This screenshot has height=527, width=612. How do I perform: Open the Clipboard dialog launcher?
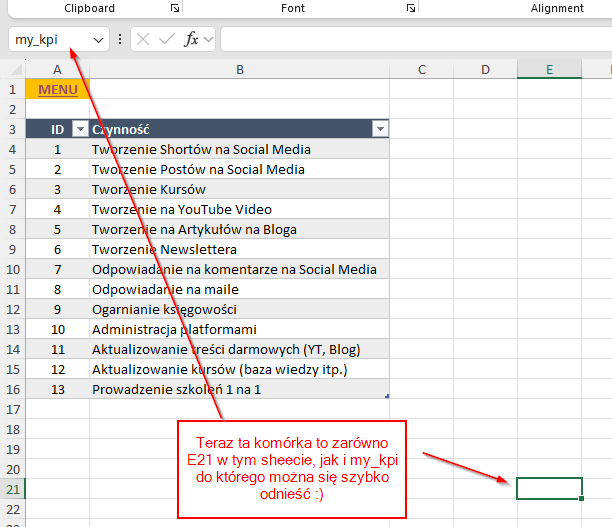(x=175, y=8)
